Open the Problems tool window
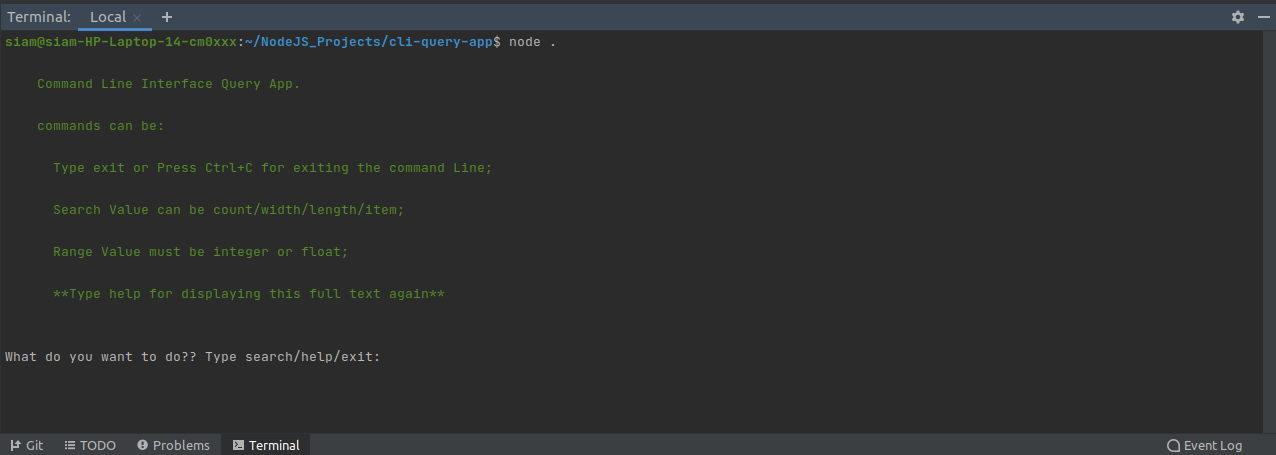The height and width of the screenshot is (455, 1276). pos(173,445)
